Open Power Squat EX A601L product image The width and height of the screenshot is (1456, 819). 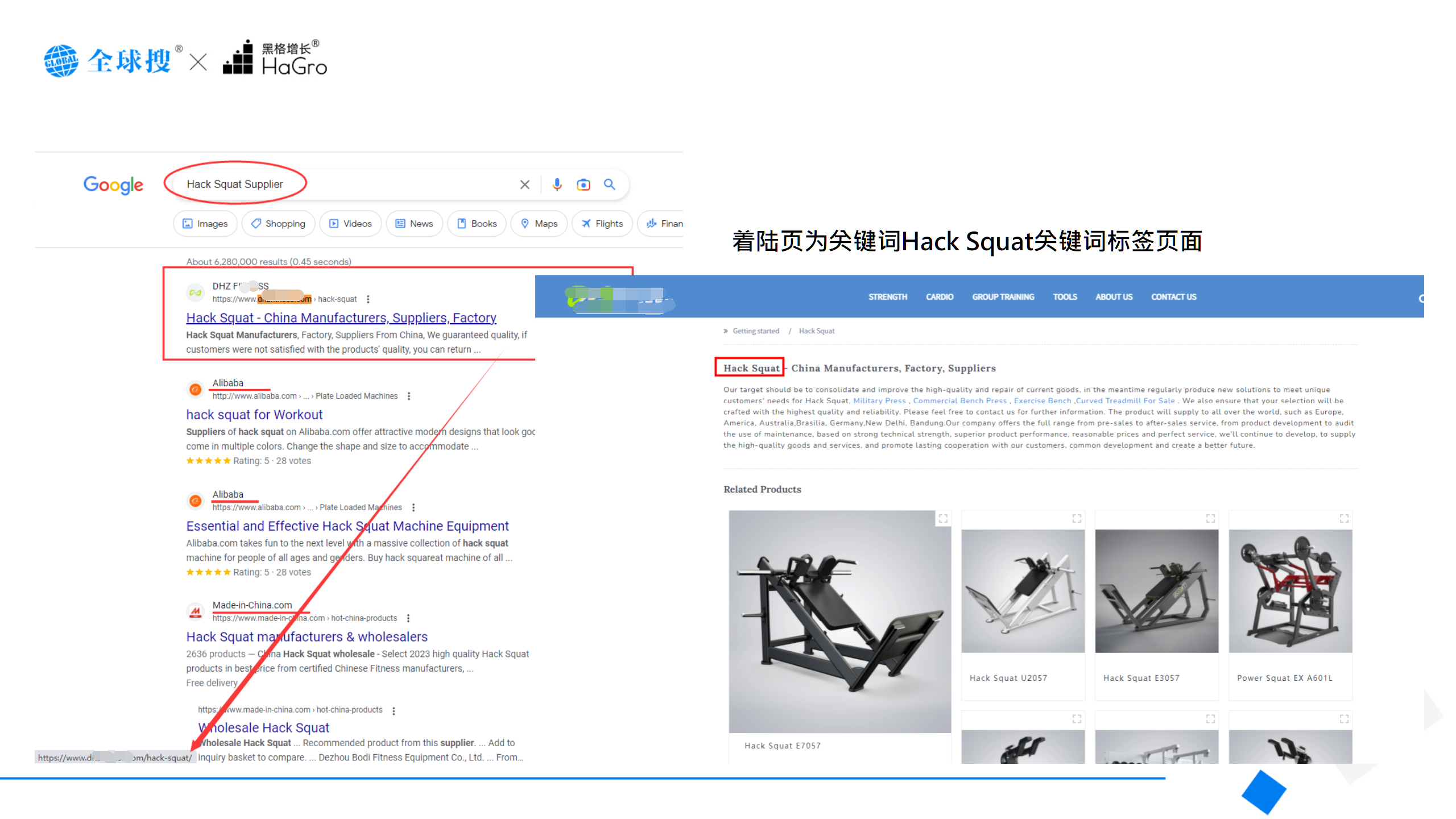1290,591
